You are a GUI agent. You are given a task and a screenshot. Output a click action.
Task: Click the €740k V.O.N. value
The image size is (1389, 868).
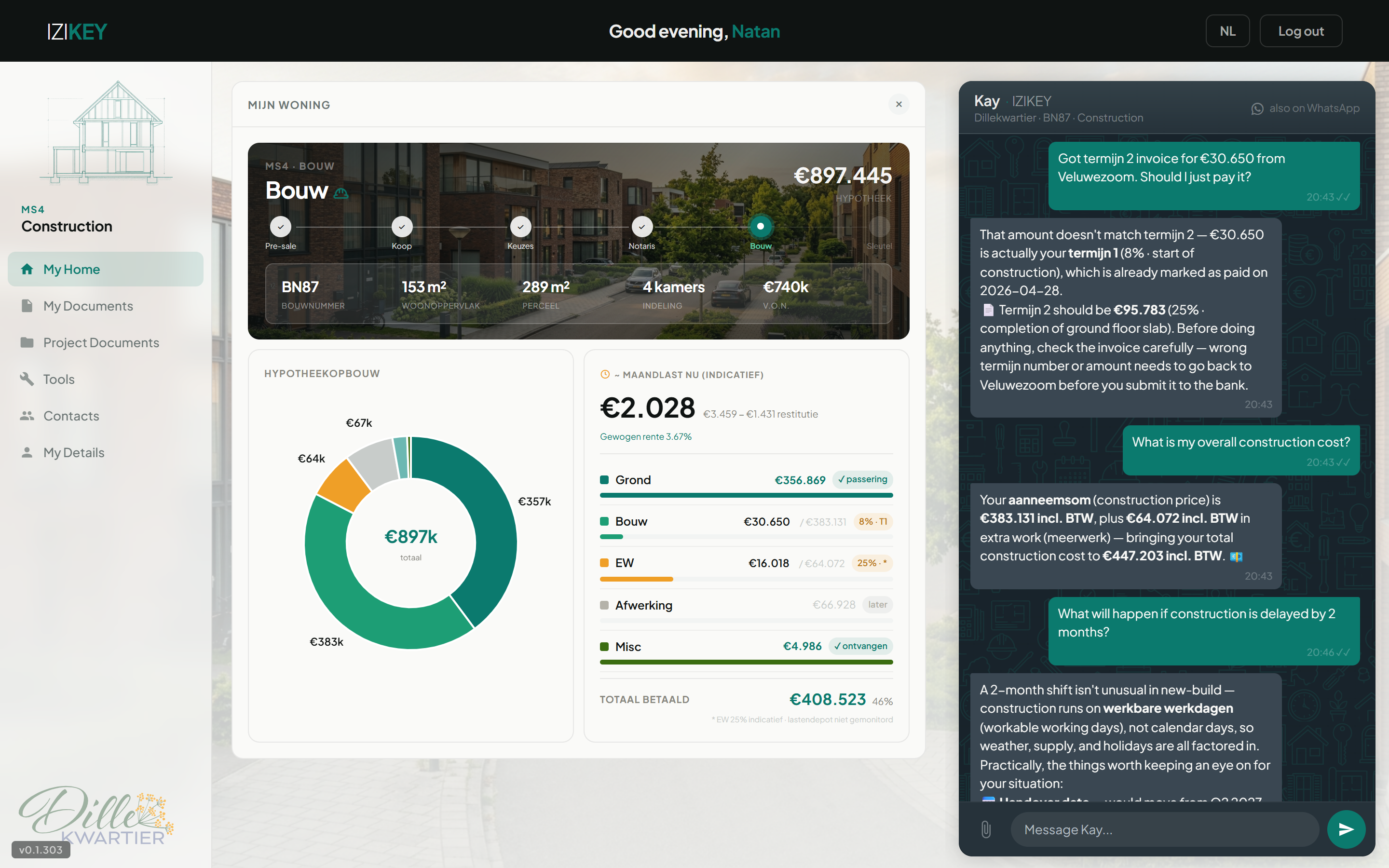coord(786,286)
